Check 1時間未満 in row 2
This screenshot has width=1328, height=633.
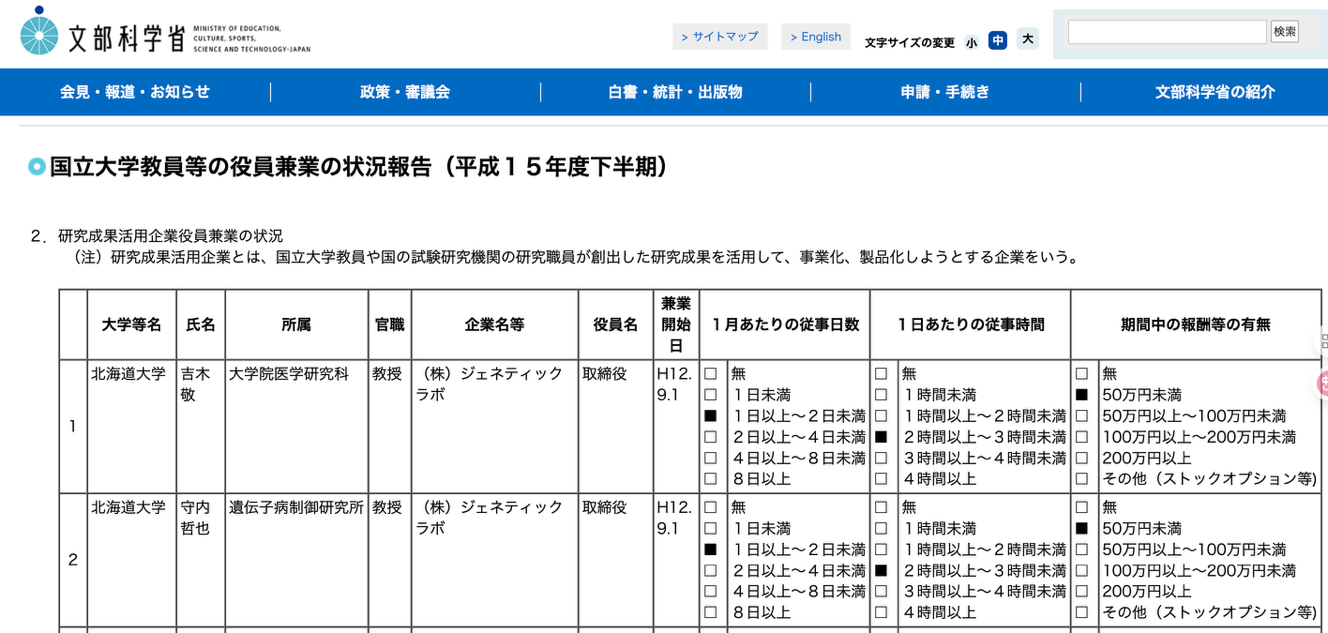pos(881,527)
